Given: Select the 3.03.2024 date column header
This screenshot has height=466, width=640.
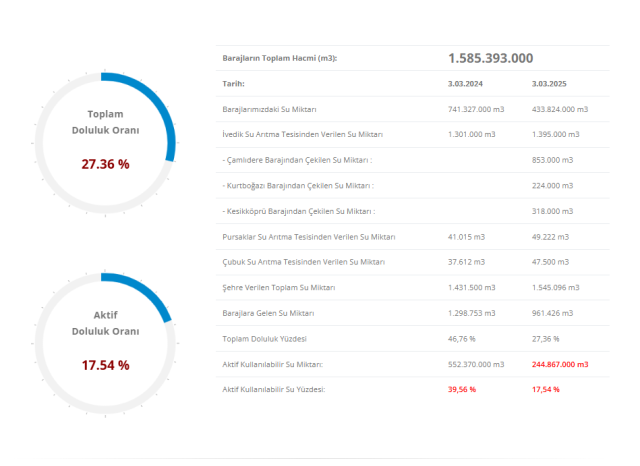Looking at the screenshot, I should click(x=466, y=84).
